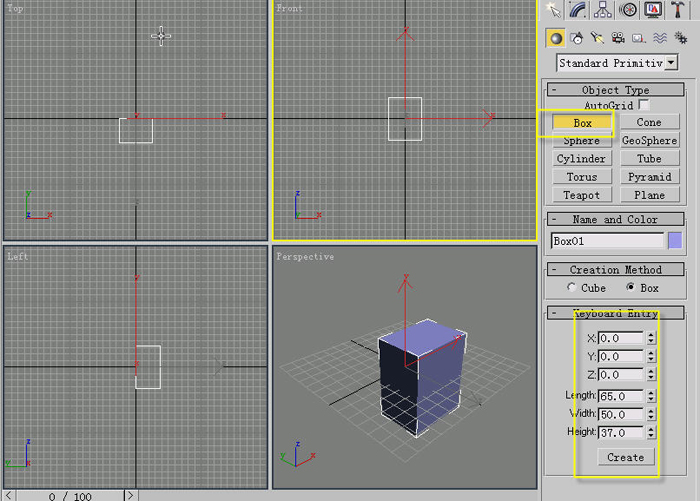The image size is (700, 501).
Task: Click the Front viewport label
Action: coord(289,8)
